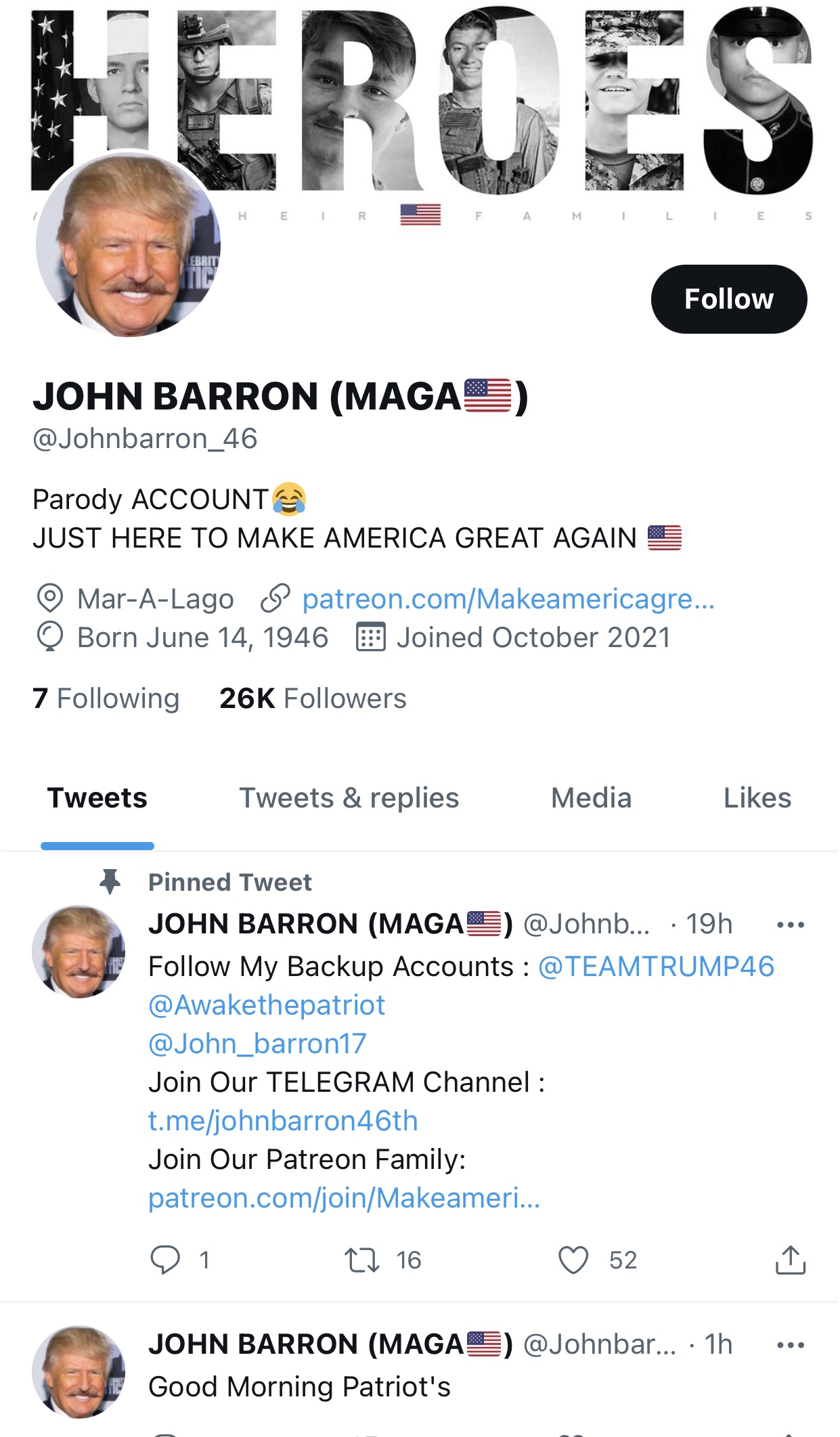View the 26K Followers list

point(313,698)
